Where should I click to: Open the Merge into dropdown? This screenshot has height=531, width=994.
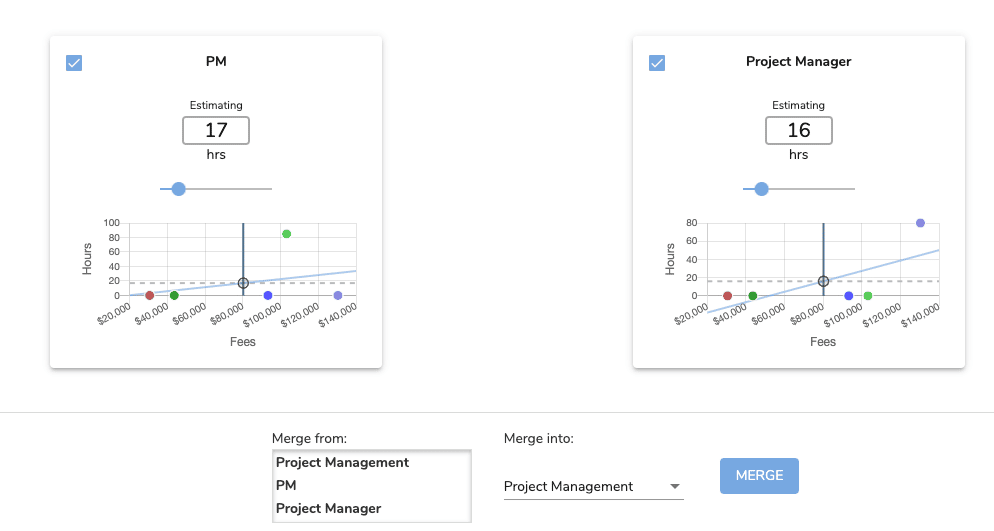[592, 487]
